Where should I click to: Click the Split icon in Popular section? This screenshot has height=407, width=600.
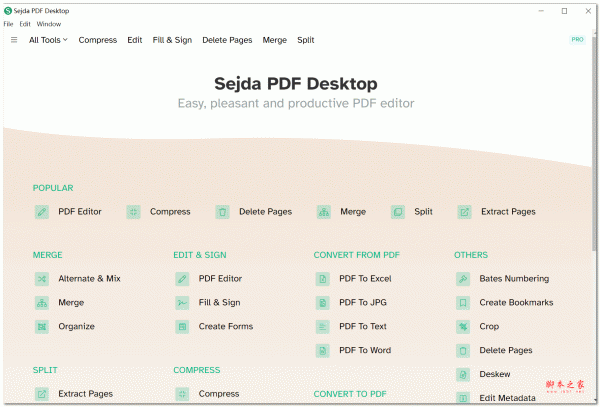pos(398,212)
